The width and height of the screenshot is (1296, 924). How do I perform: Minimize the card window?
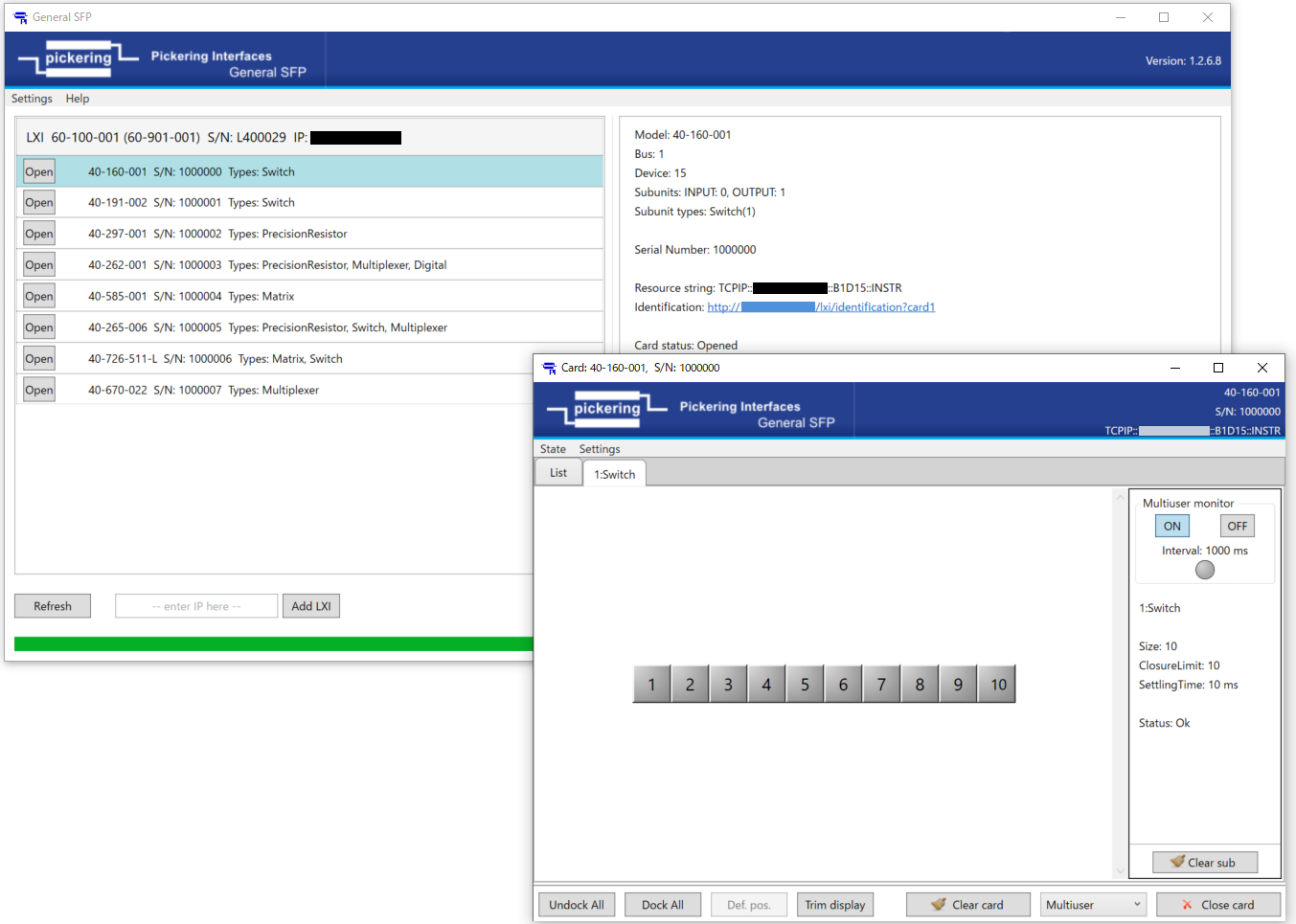click(x=1174, y=368)
